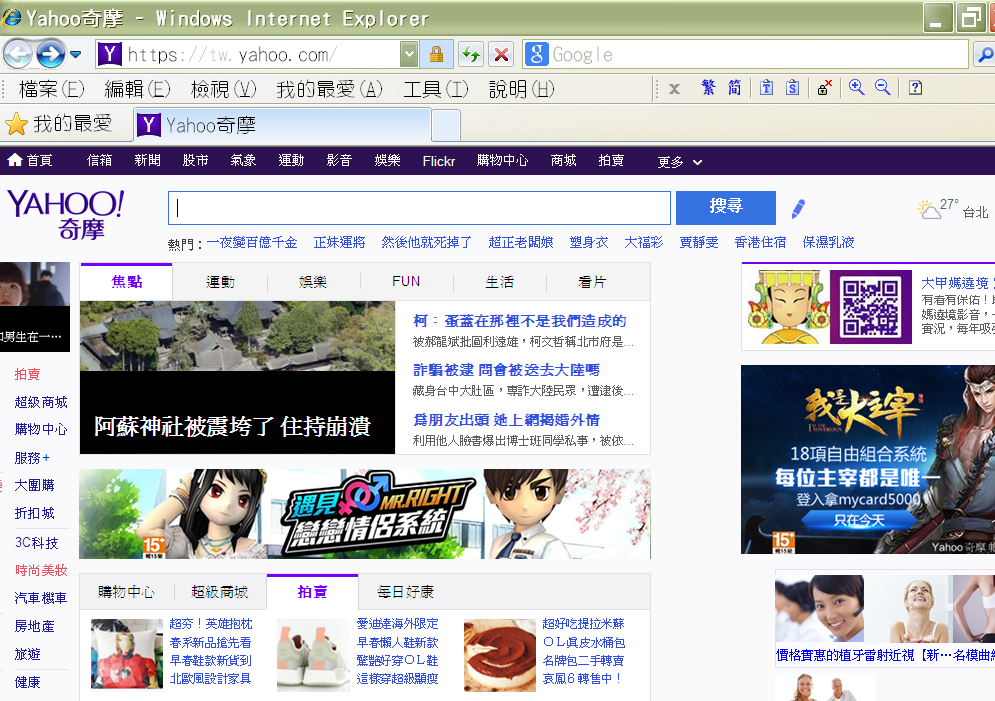Open the 工具(T) menu
995x701 pixels.
click(436, 89)
